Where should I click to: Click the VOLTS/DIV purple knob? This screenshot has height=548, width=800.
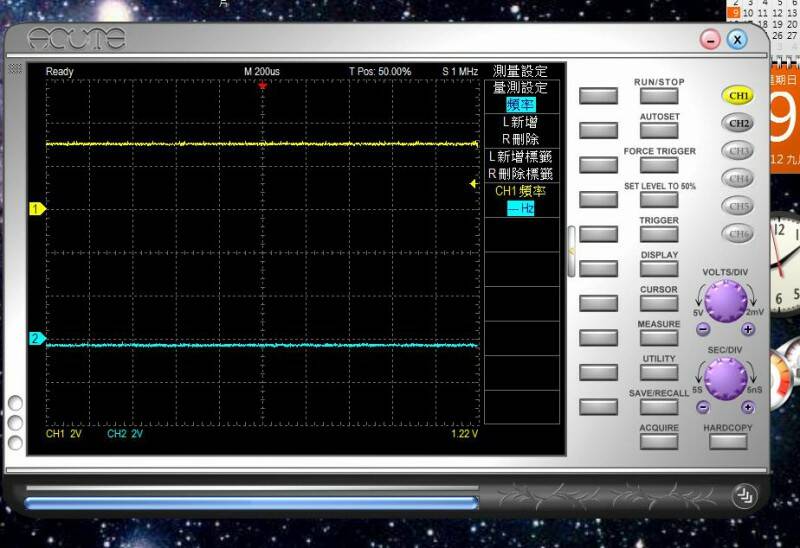(x=725, y=301)
